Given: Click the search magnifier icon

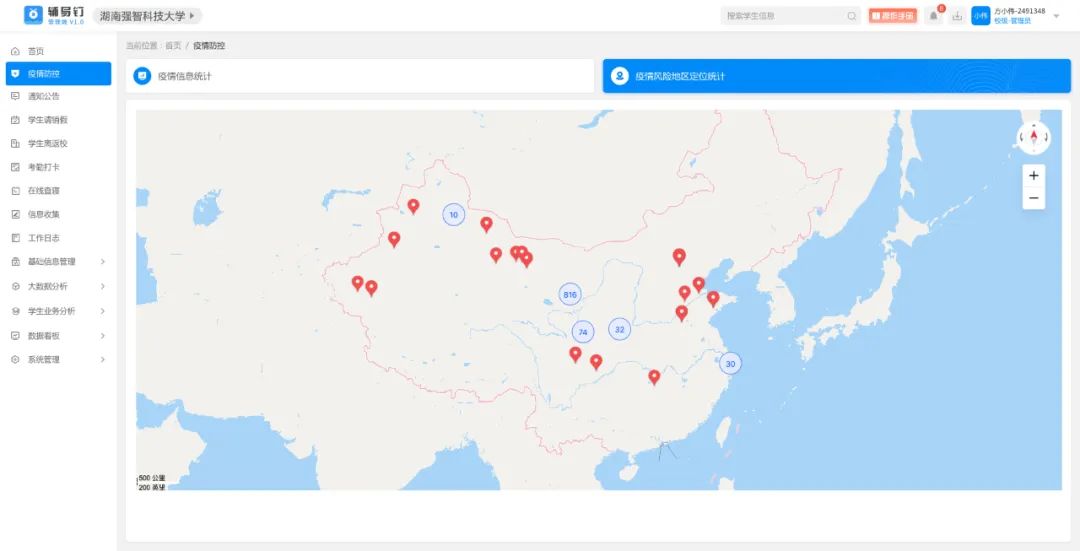Looking at the screenshot, I should (x=852, y=16).
